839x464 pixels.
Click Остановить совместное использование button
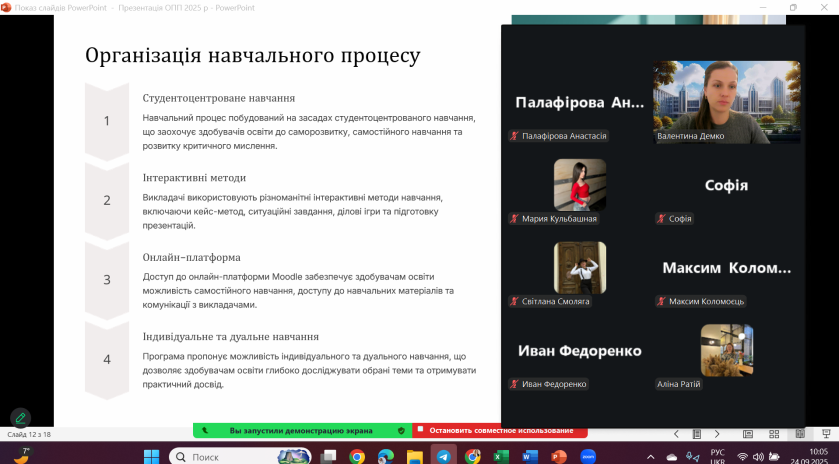click(x=500, y=430)
